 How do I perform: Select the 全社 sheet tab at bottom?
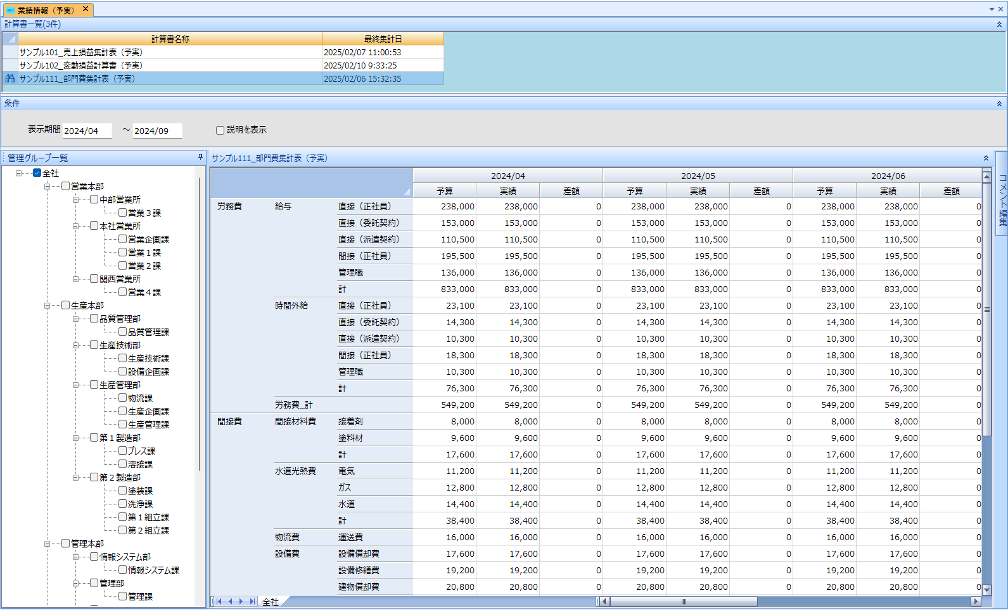point(270,602)
